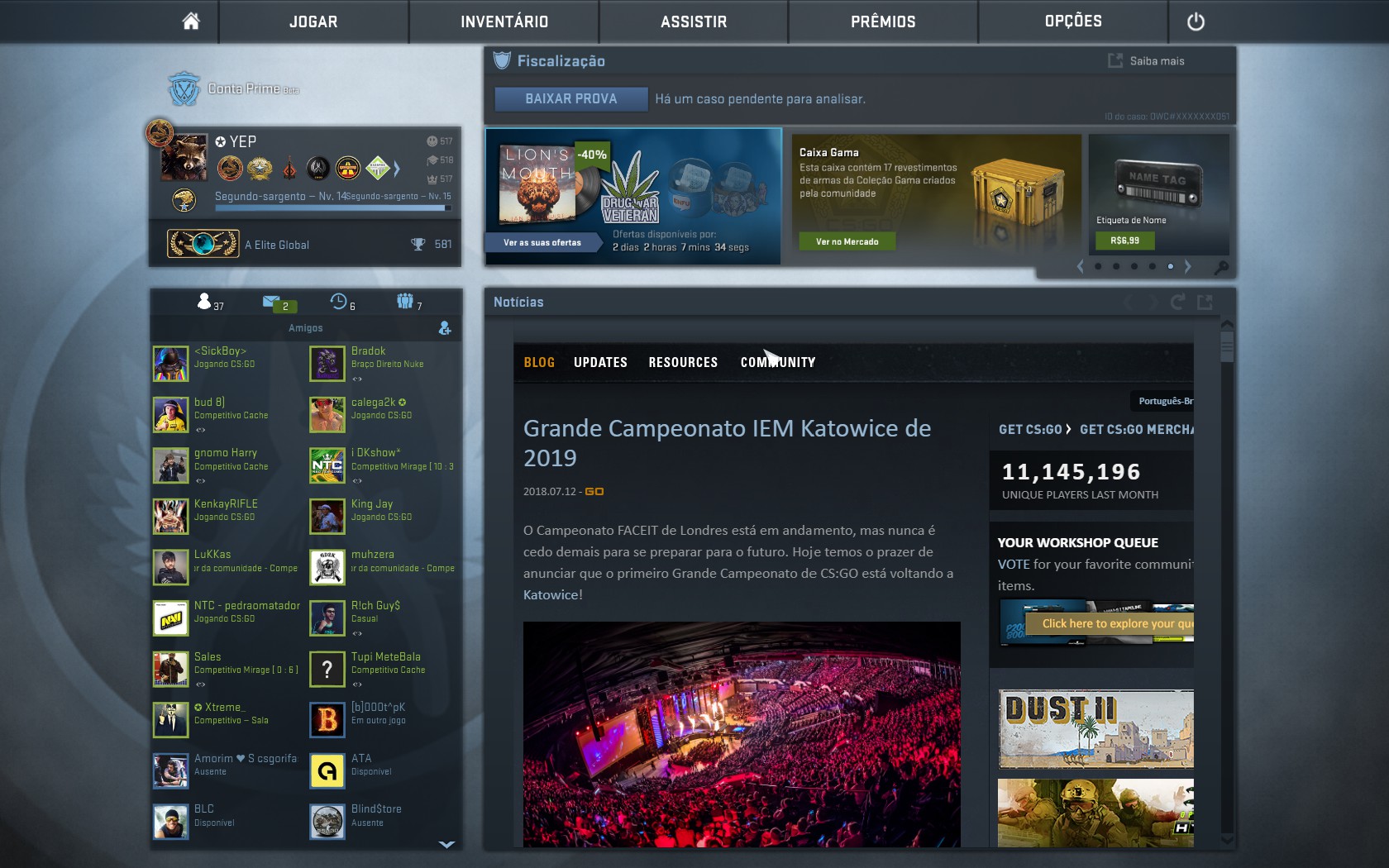This screenshot has height=868, width=1389.
Task: Click i DKshow* NTC avatar
Action: tap(327, 465)
